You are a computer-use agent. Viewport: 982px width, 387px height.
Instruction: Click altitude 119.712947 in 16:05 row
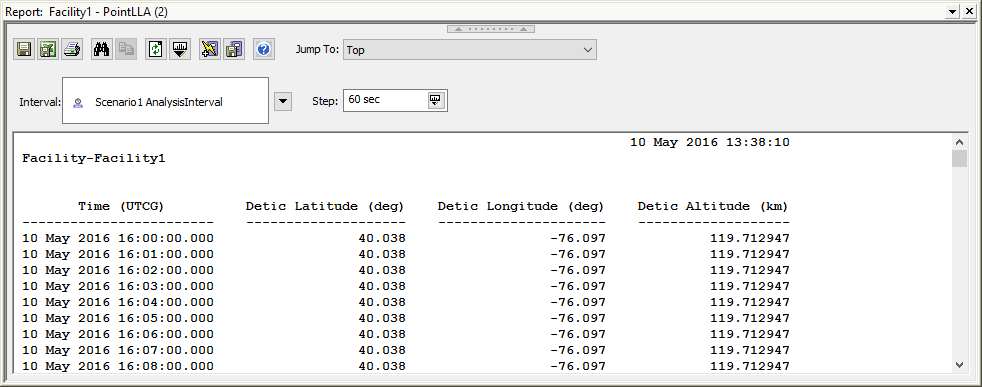click(750, 318)
